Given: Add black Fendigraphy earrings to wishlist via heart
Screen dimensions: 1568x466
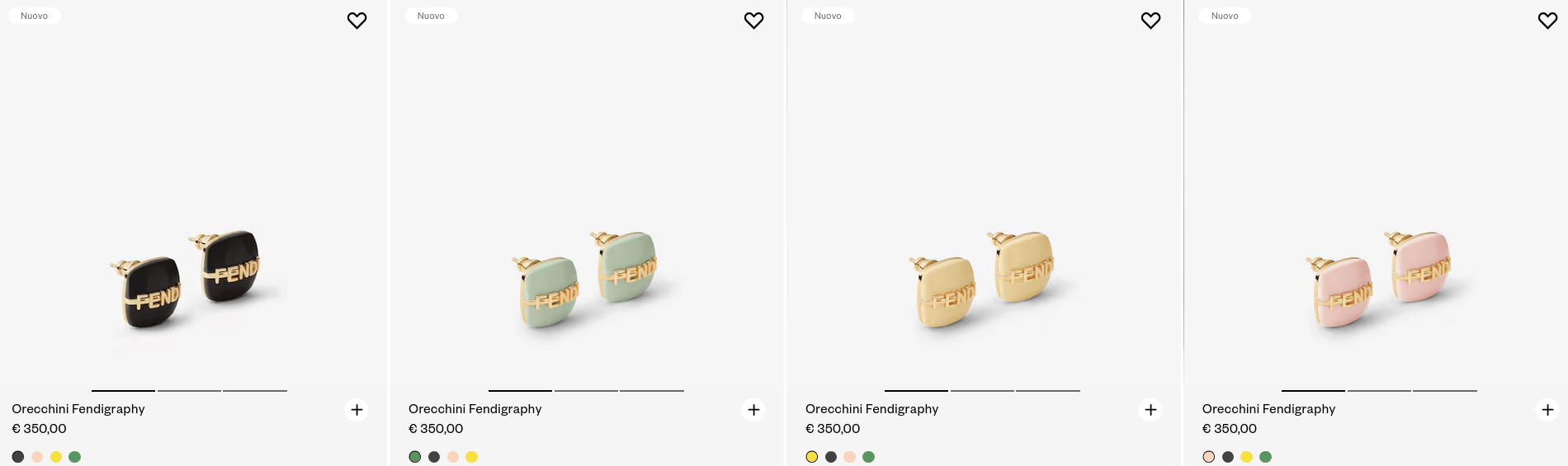Looking at the screenshot, I should (357, 21).
